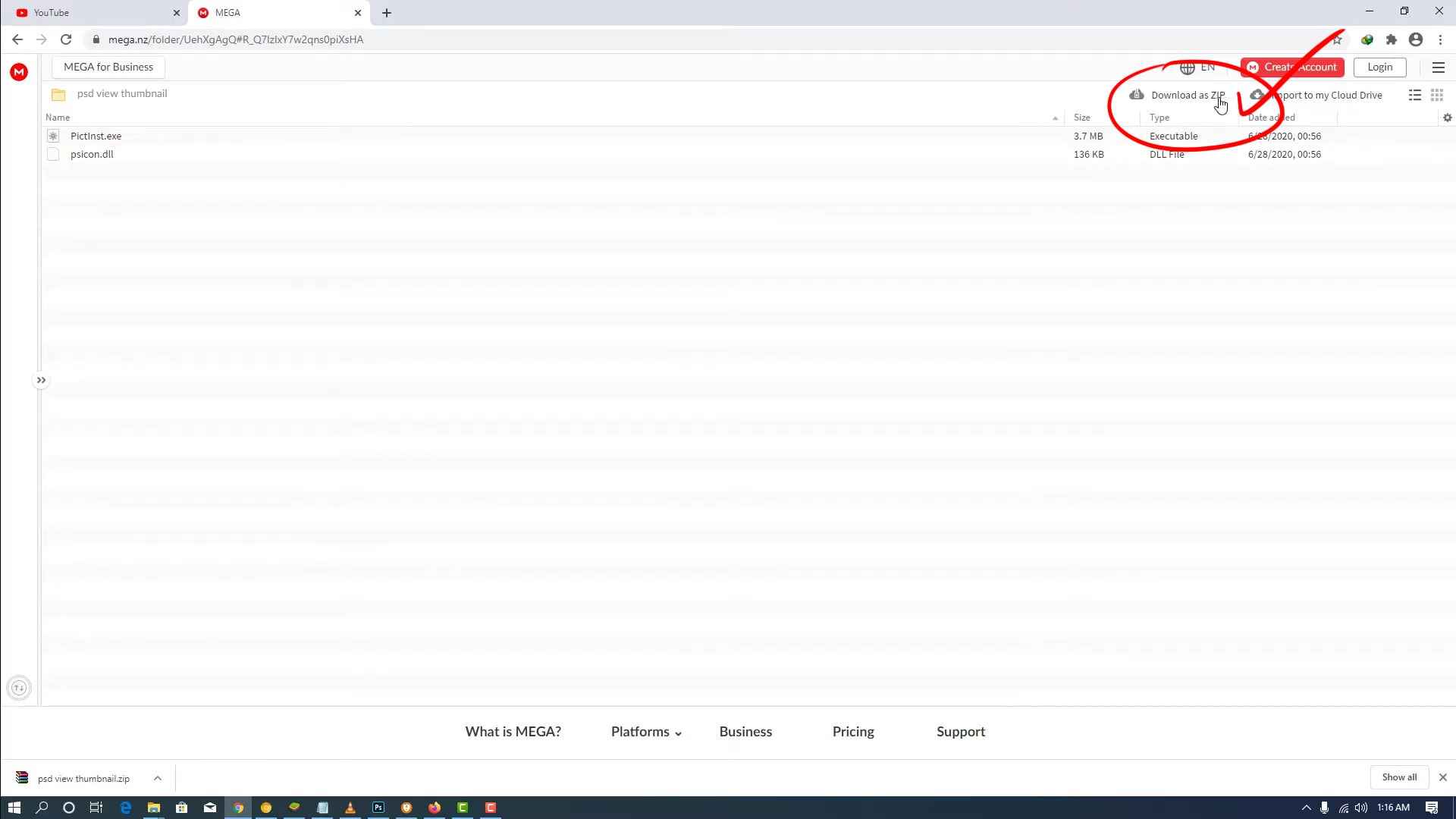Open the Chrome three-dot menu
The height and width of the screenshot is (819, 1456).
click(1441, 39)
